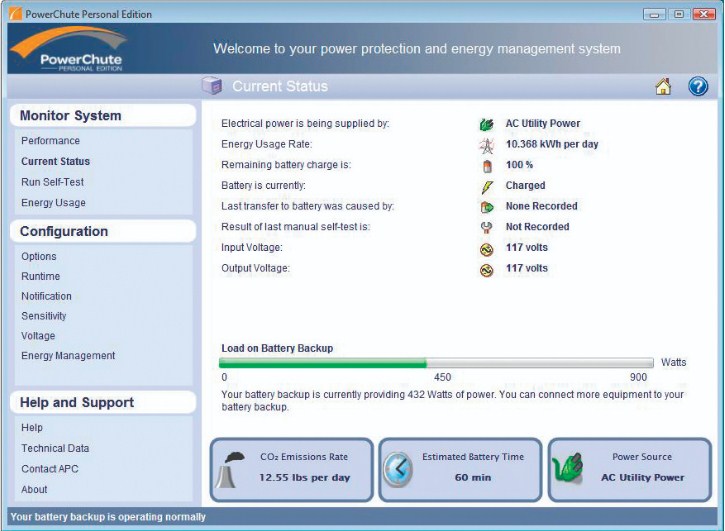Open Configuration Options

click(x=39, y=256)
